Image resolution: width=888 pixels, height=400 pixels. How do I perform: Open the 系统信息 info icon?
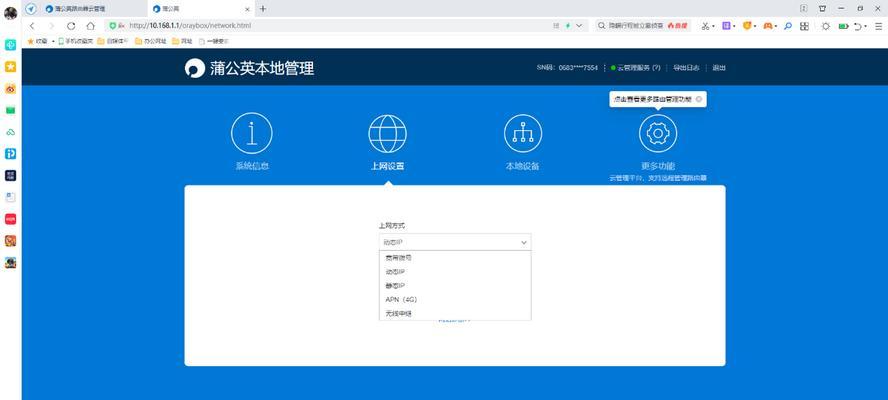click(x=251, y=133)
